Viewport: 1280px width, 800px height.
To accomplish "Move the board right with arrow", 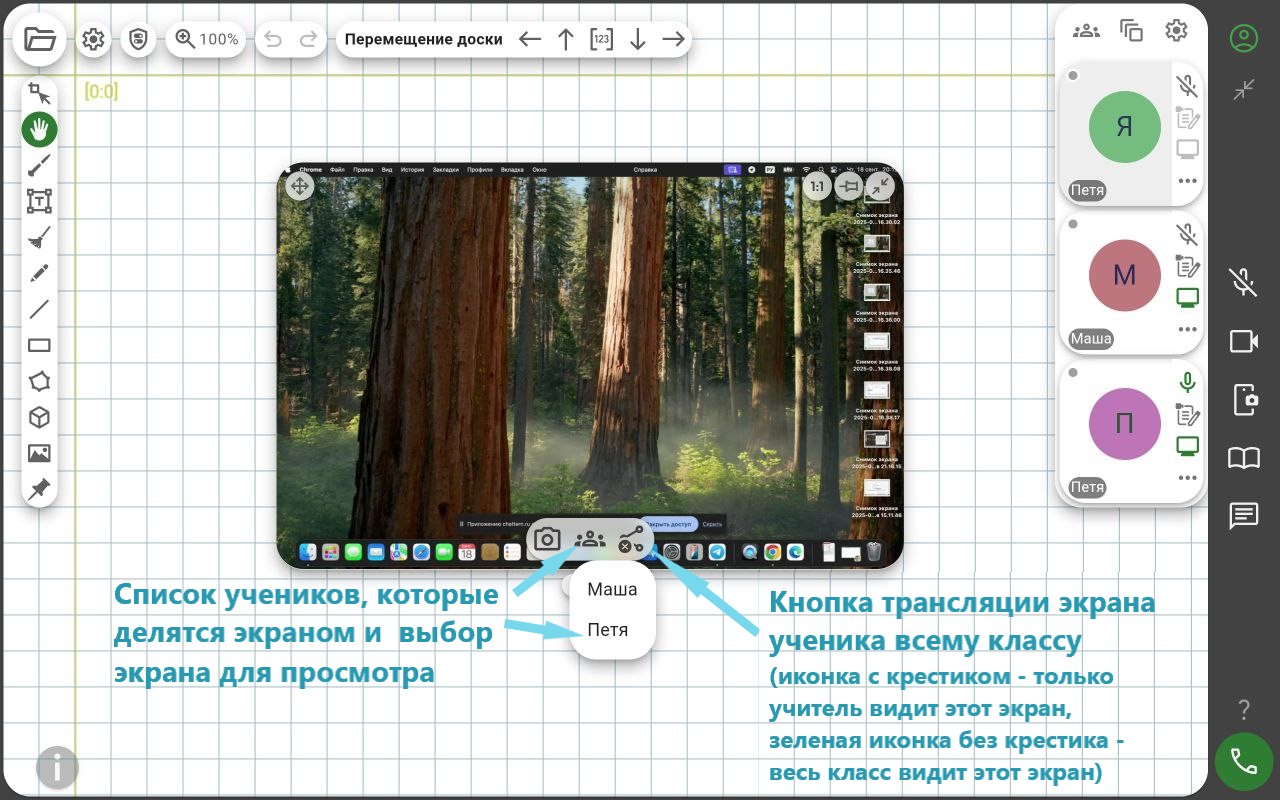I will (x=674, y=40).
